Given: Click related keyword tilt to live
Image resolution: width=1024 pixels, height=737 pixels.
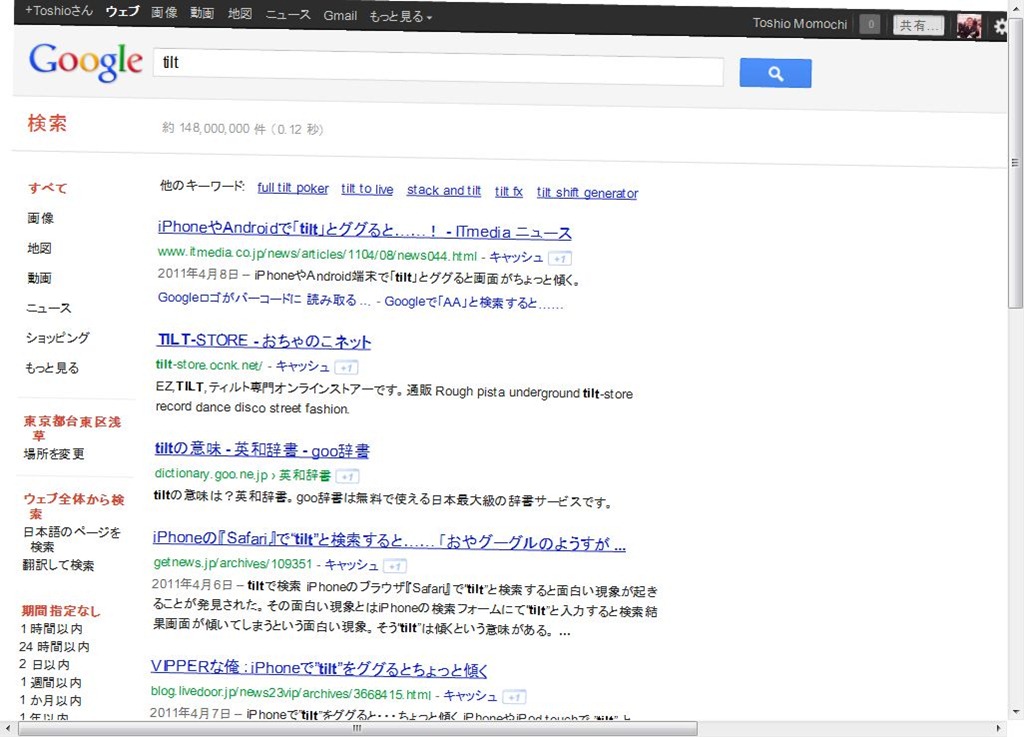Looking at the screenshot, I should (x=367, y=189).
